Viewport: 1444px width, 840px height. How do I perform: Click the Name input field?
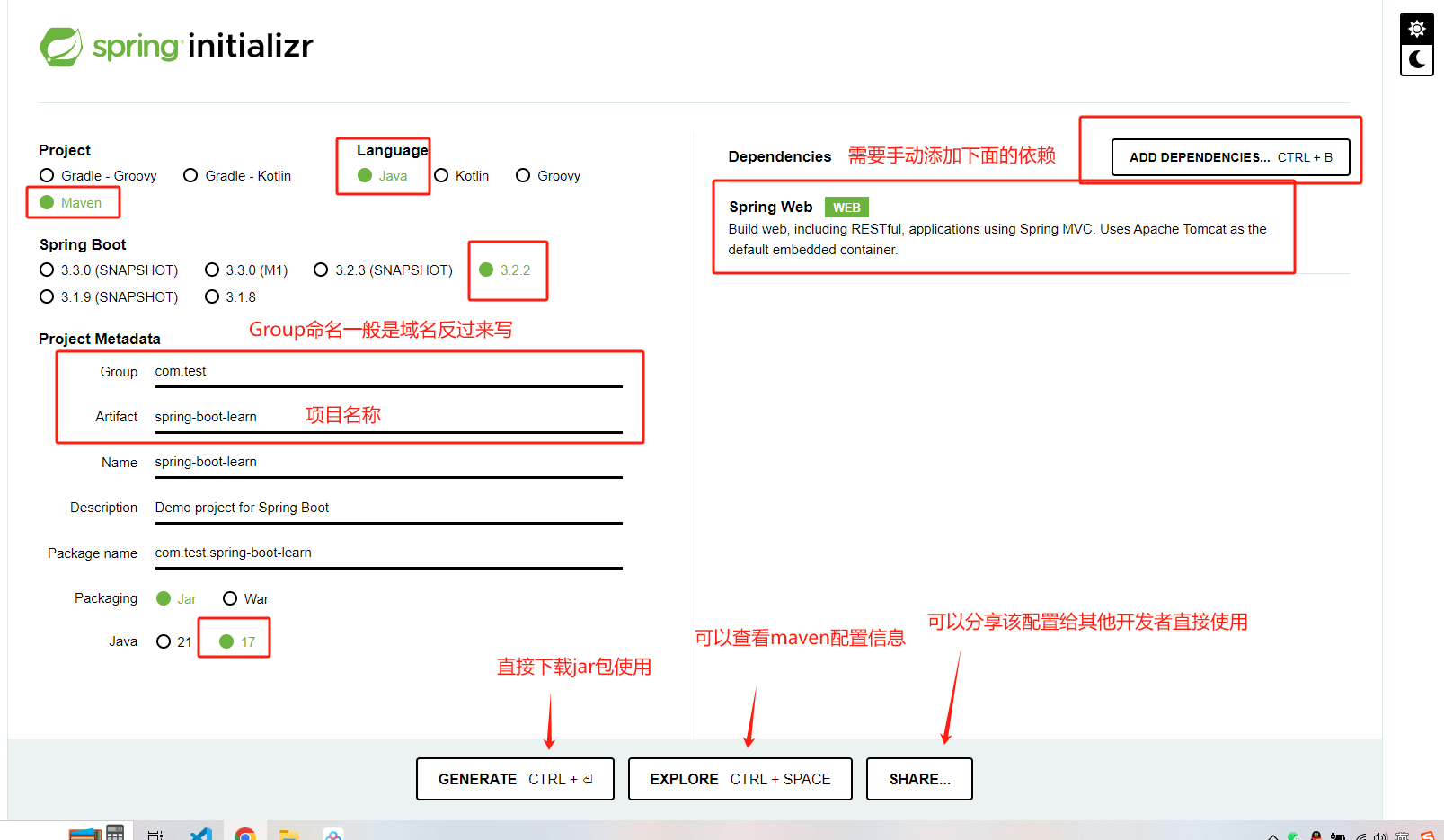click(x=388, y=463)
